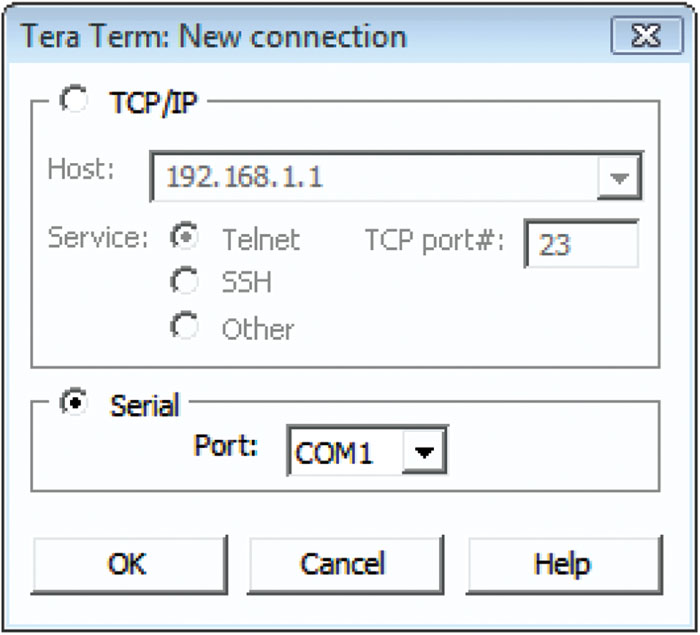This screenshot has width=700, height=635.
Task: Select the Serial connection radio button
Action: point(74,402)
